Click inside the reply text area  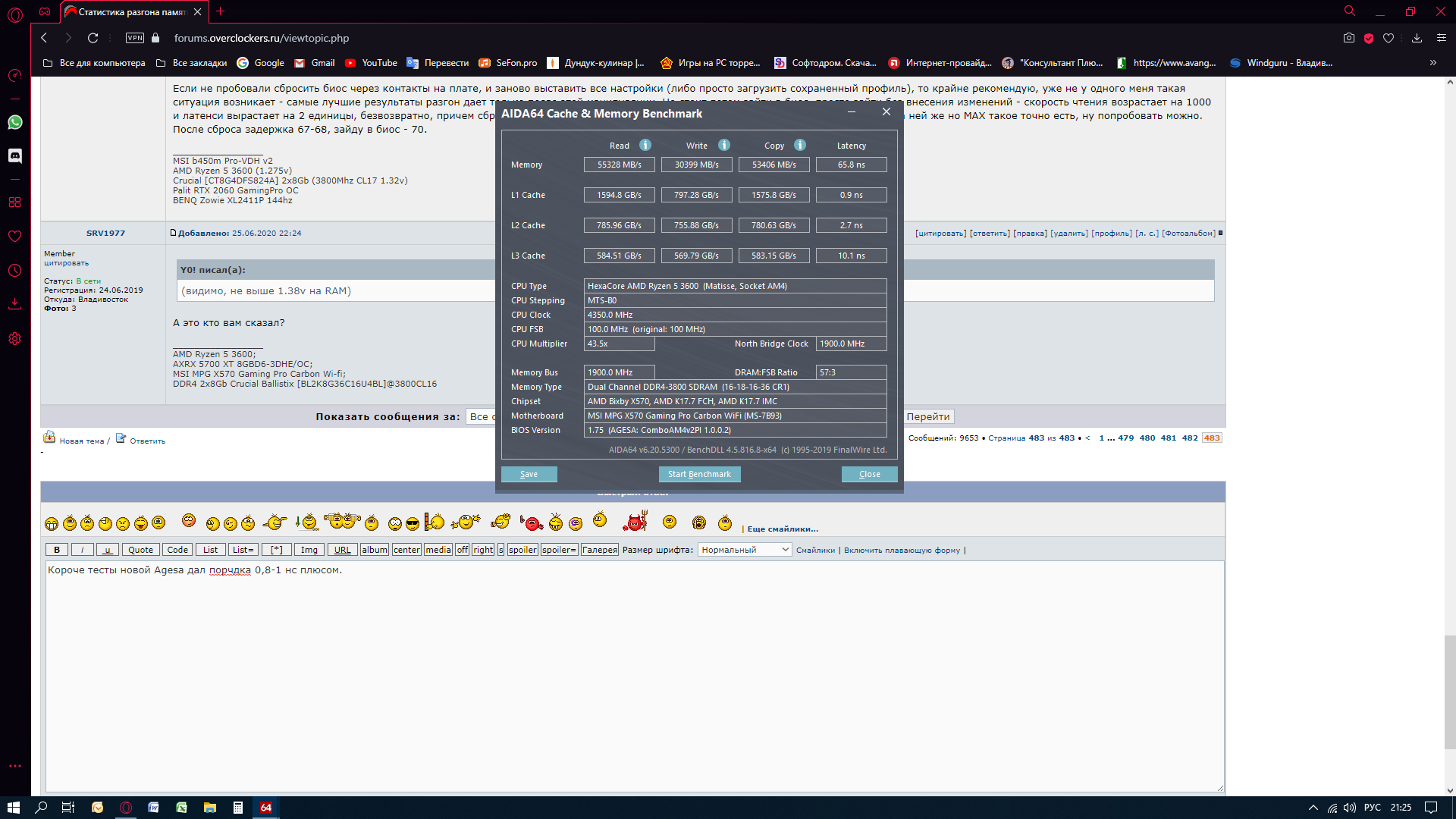(x=633, y=675)
